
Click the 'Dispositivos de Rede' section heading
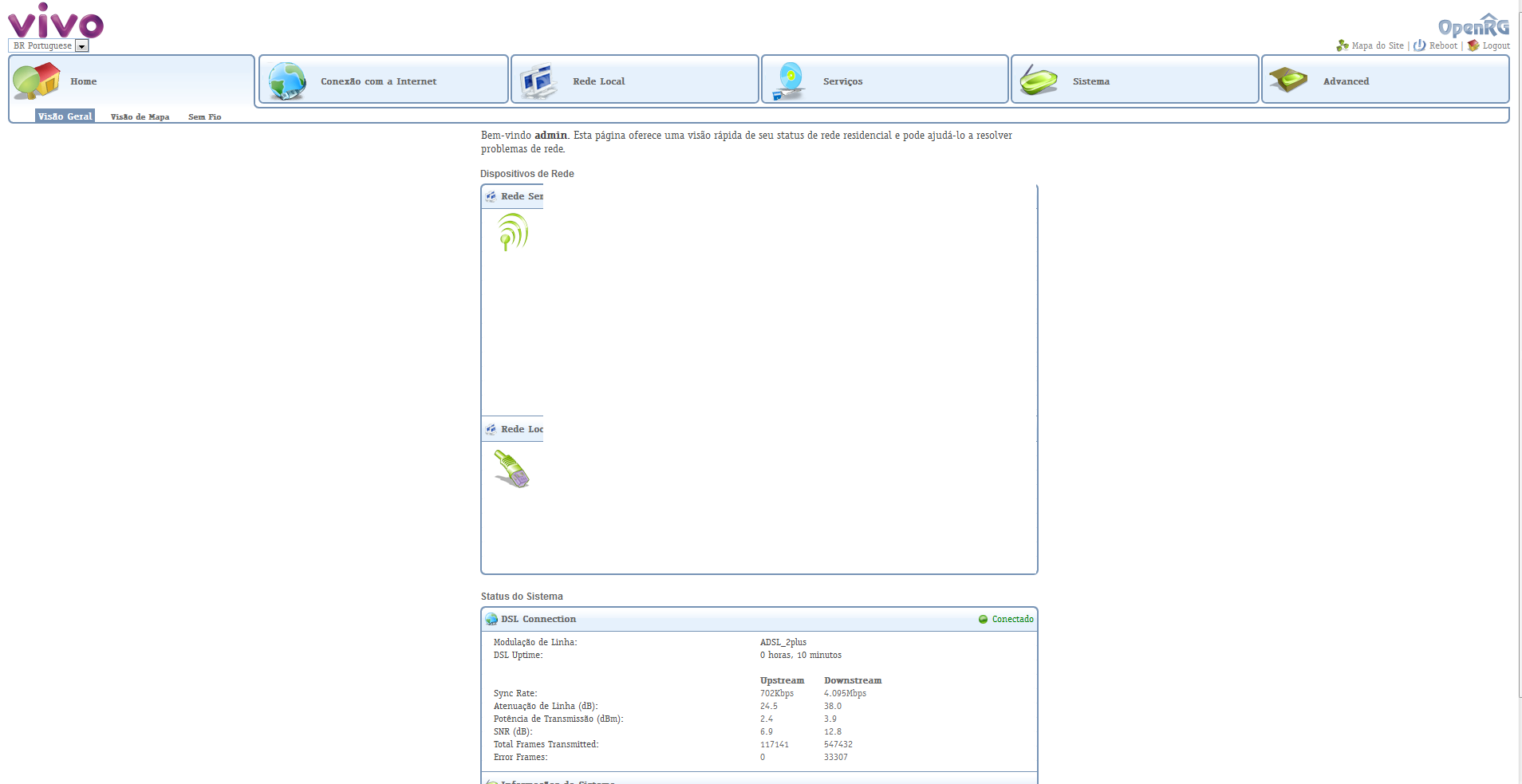(527, 174)
